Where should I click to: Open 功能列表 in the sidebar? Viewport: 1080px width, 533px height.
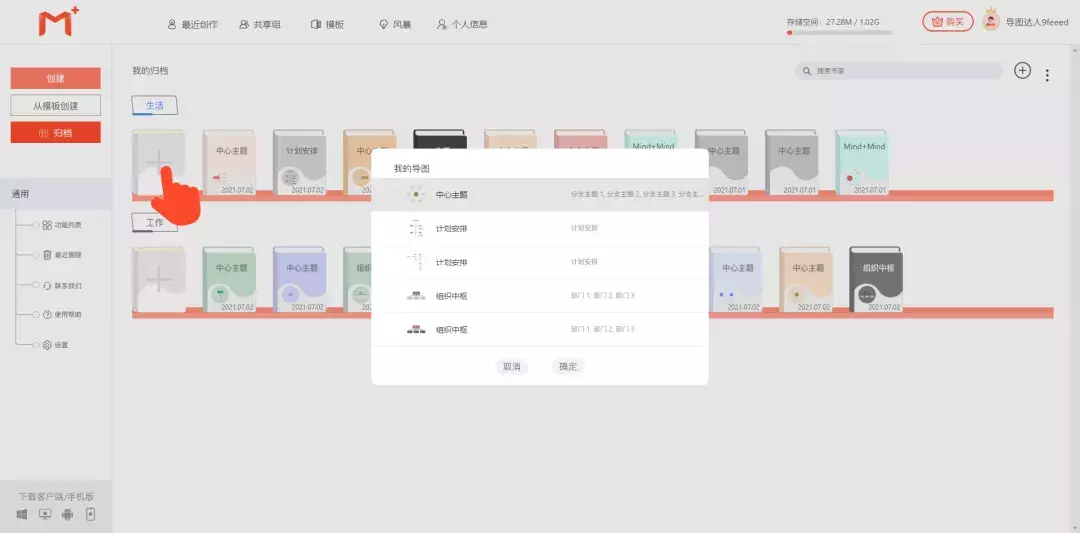pyautogui.click(x=62, y=225)
